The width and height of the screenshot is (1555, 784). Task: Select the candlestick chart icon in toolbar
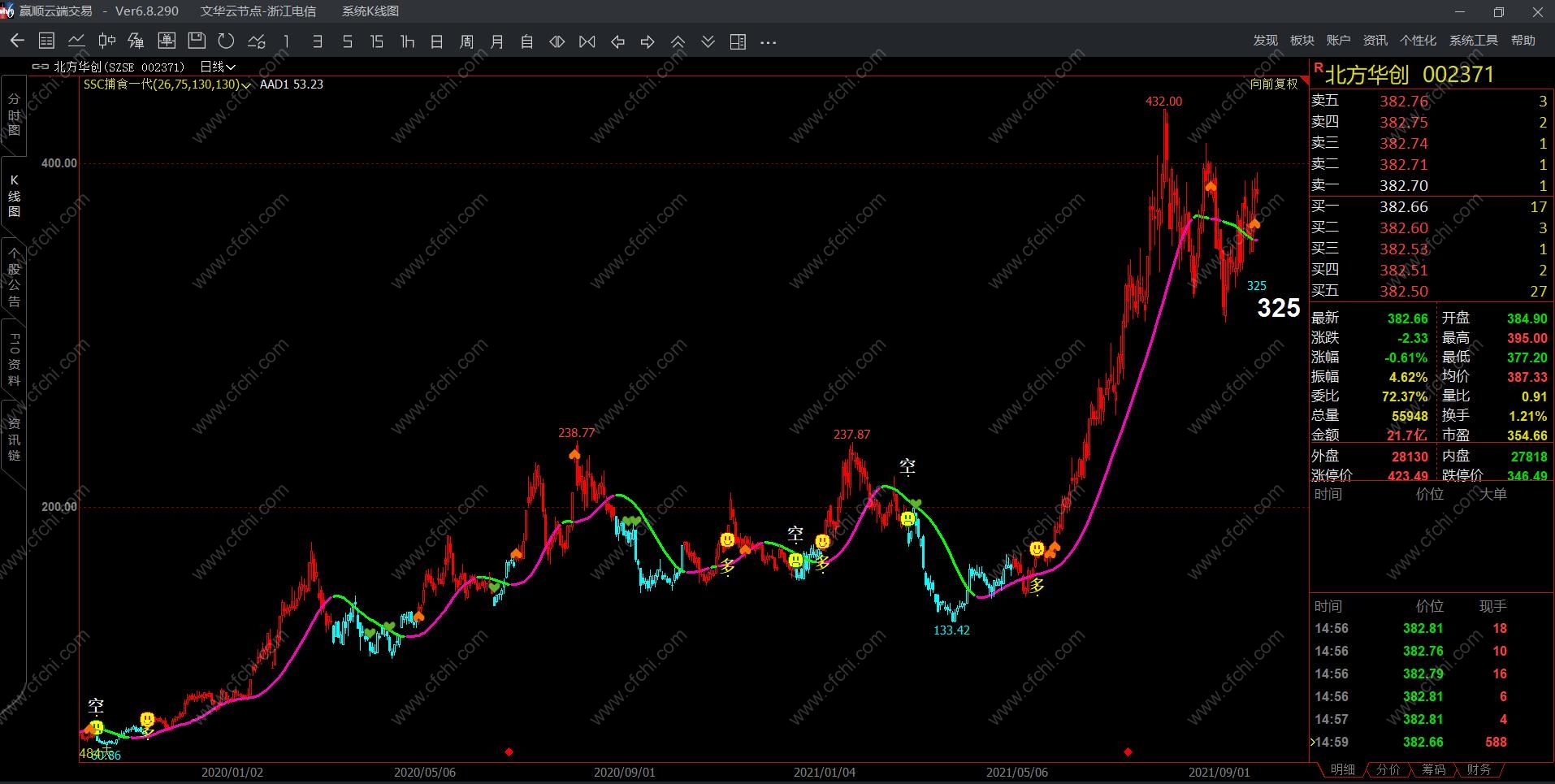(x=106, y=41)
